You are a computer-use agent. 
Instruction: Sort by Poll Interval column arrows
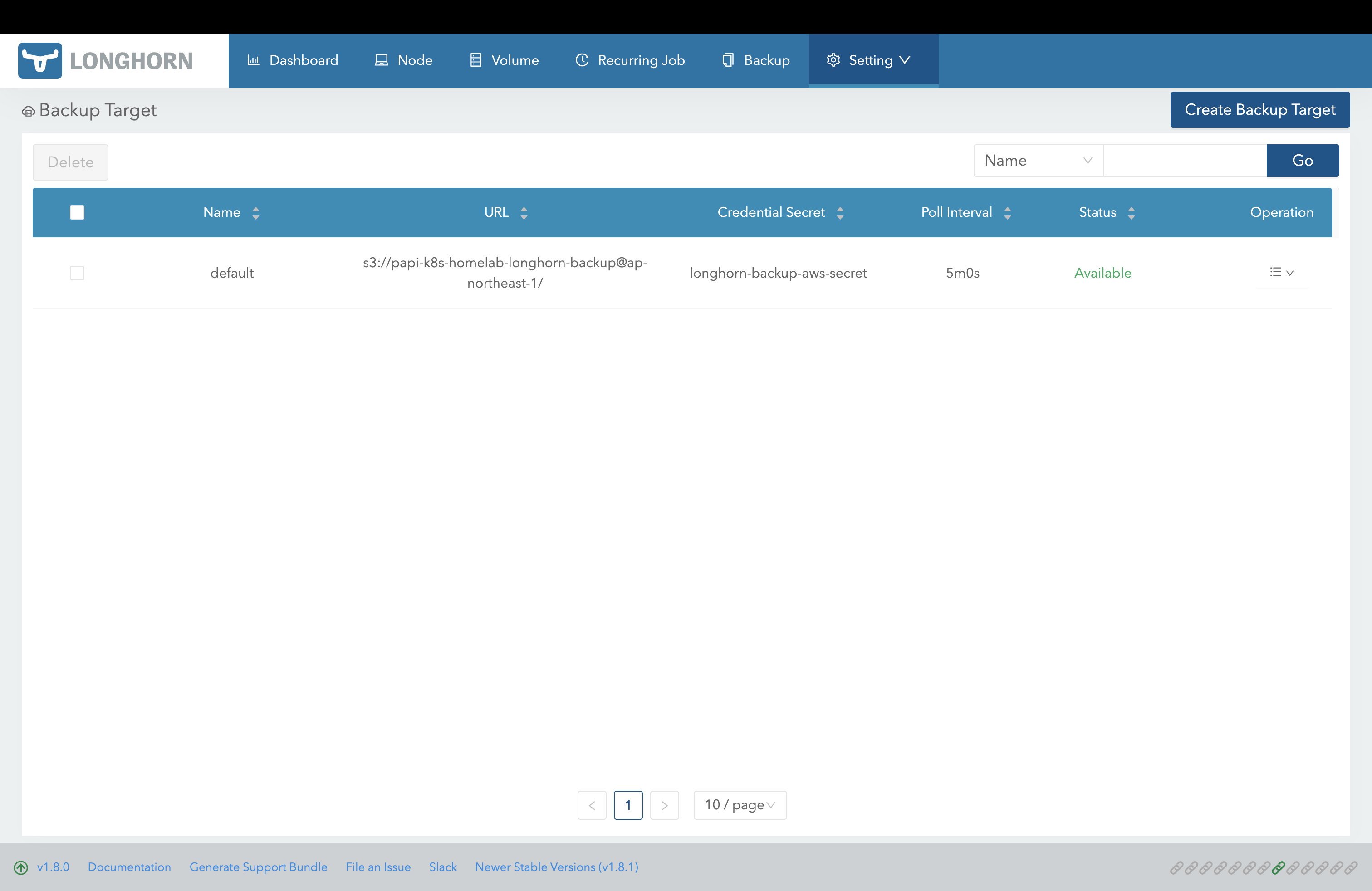[1007, 213]
